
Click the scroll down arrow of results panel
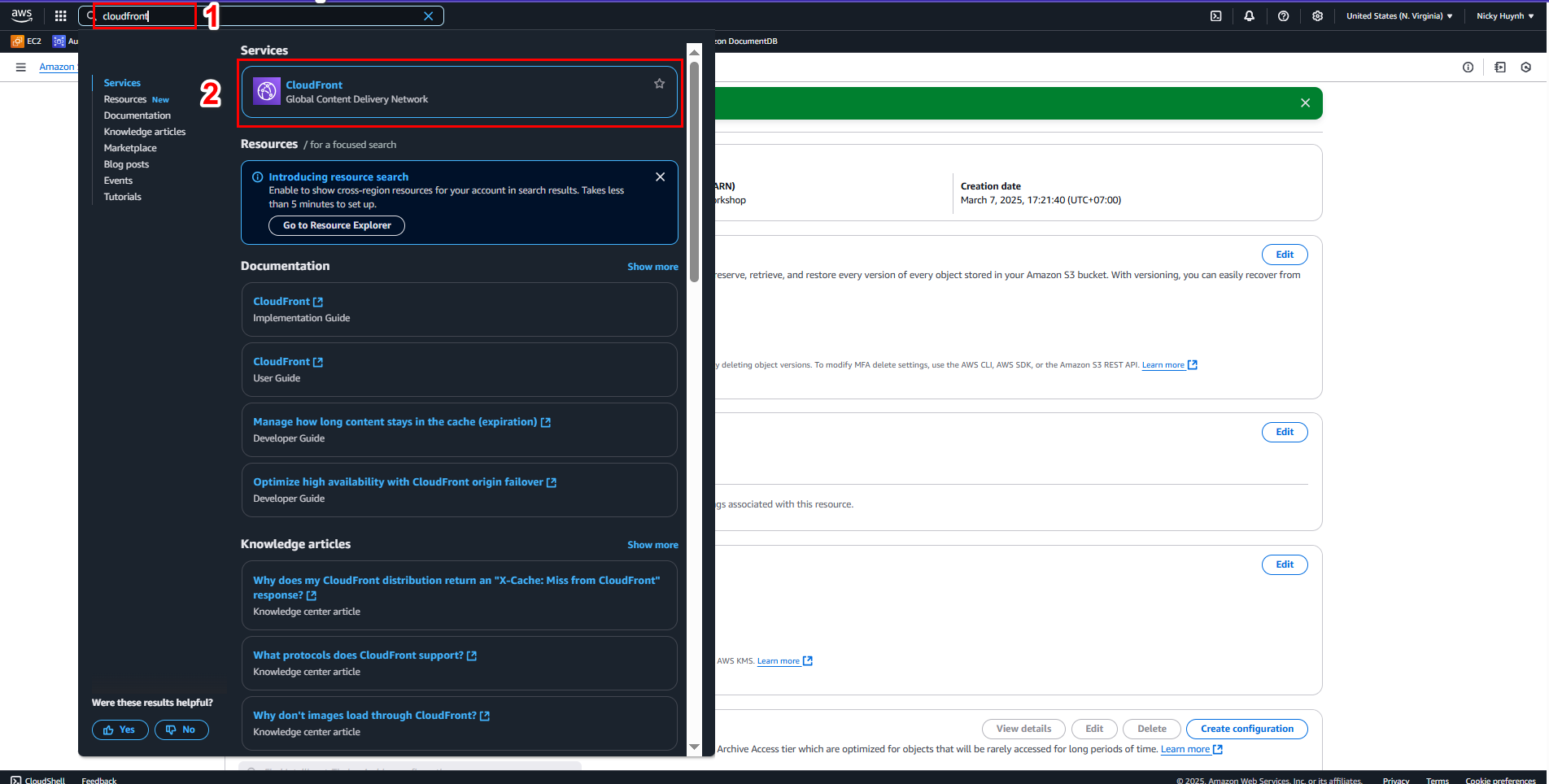click(x=694, y=747)
